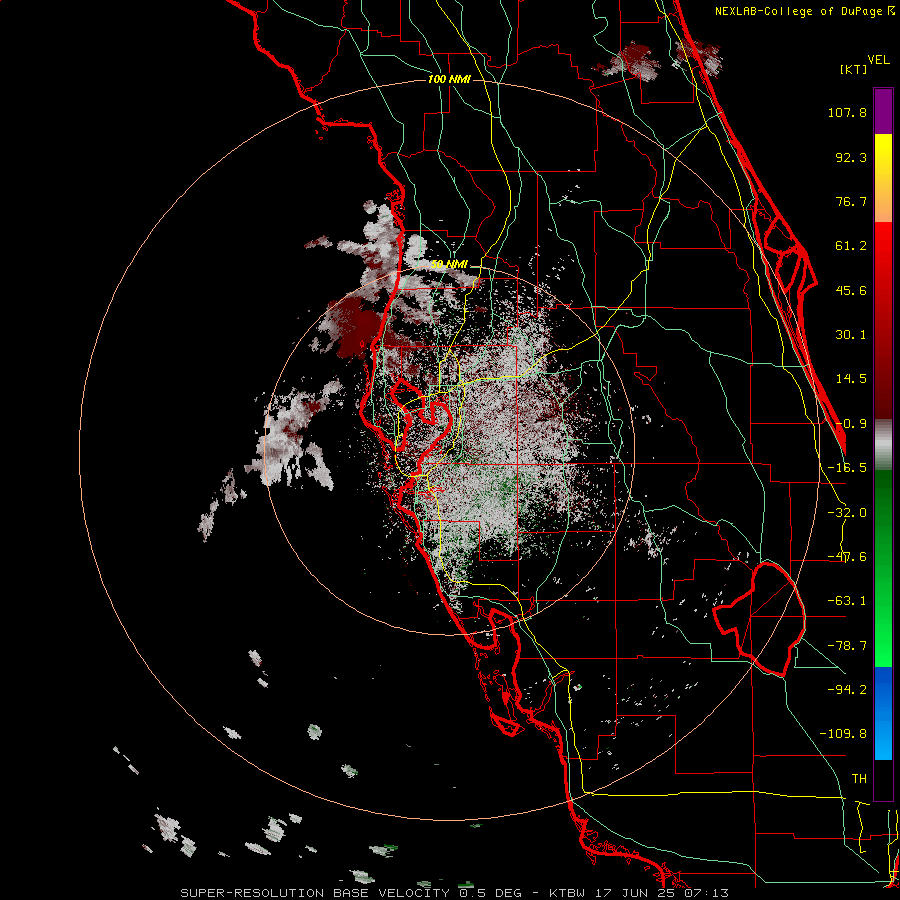
Task: Click the [KT] units label
Action: [854, 69]
